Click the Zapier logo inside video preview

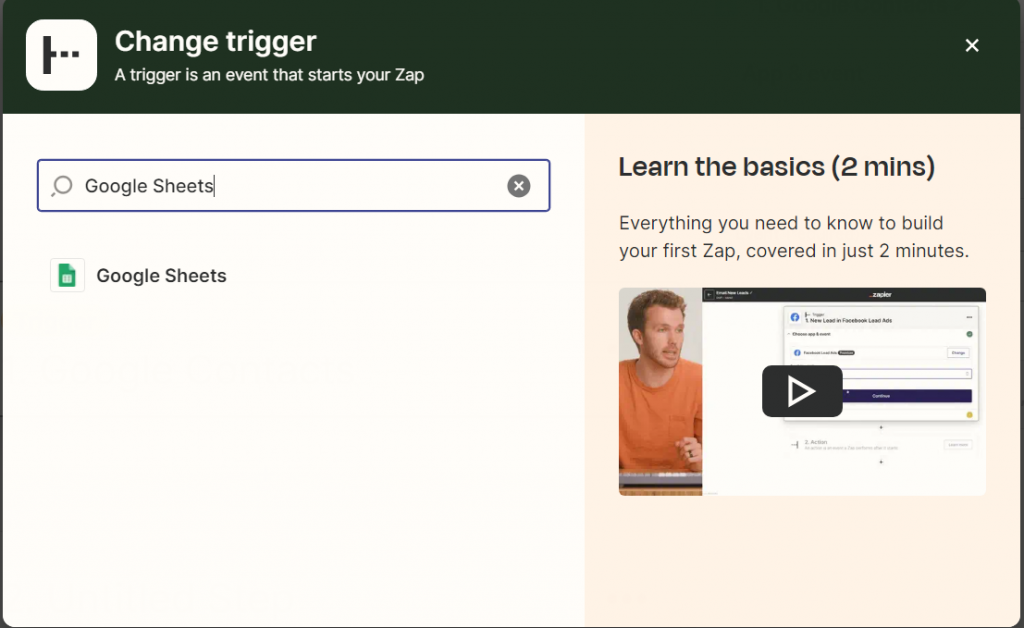[880, 295]
